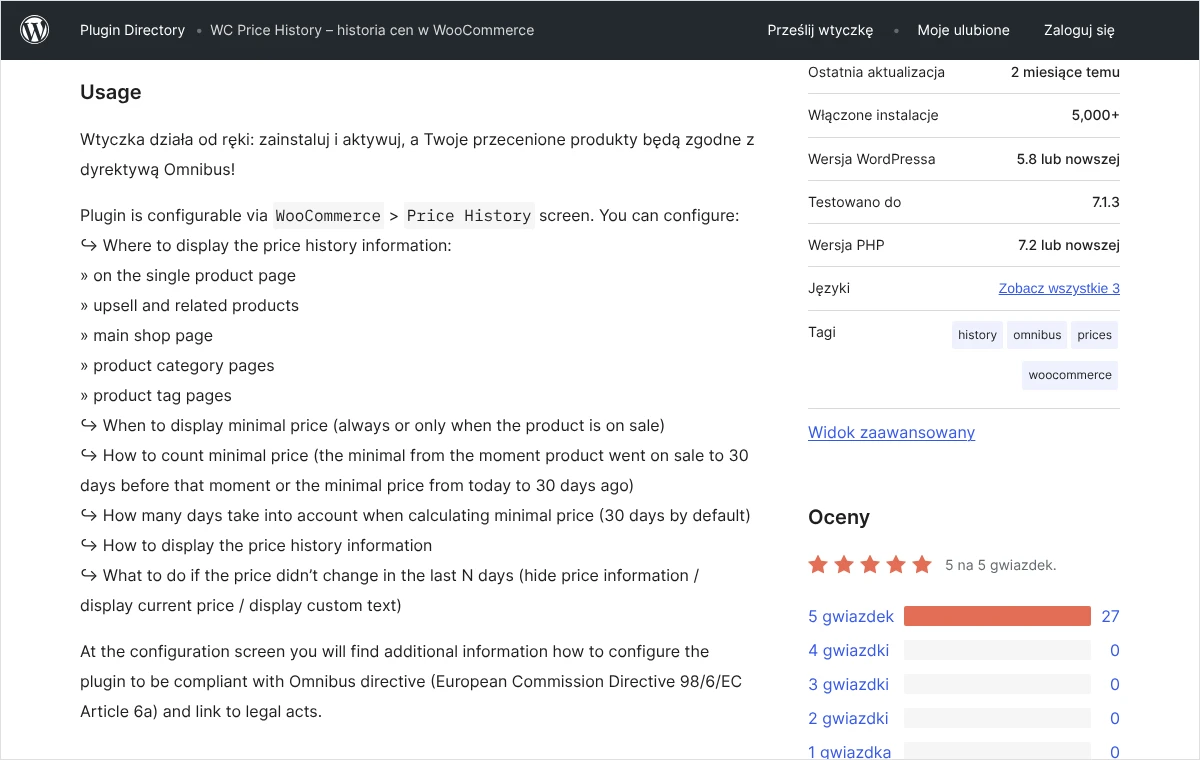This screenshot has height=760, width=1200.
Task: Click the red five-star rating bar
Action: pyautogui.click(x=997, y=616)
